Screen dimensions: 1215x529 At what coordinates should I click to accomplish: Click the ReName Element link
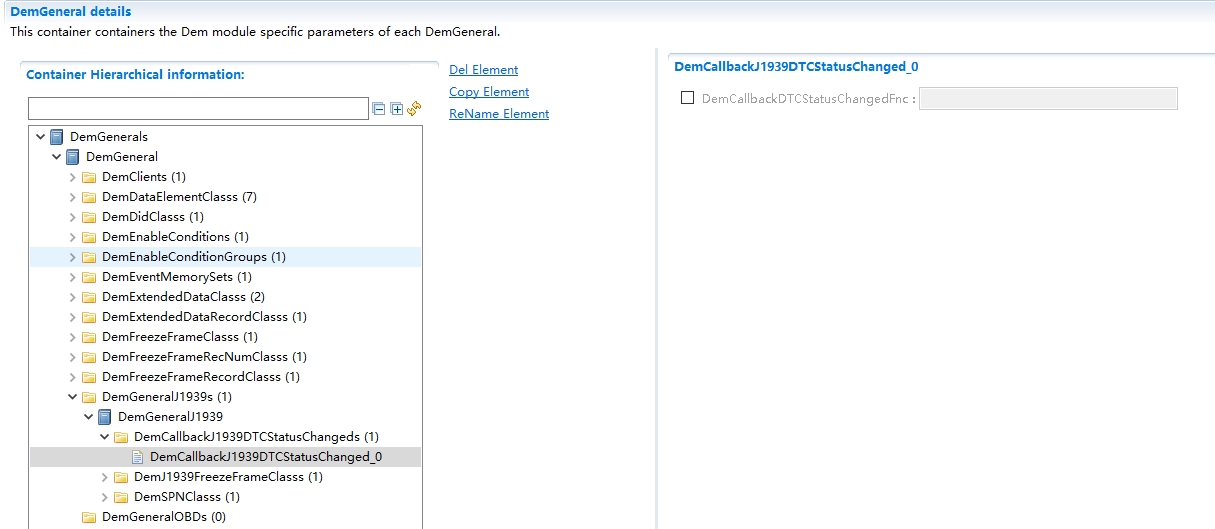pyautogui.click(x=499, y=114)
